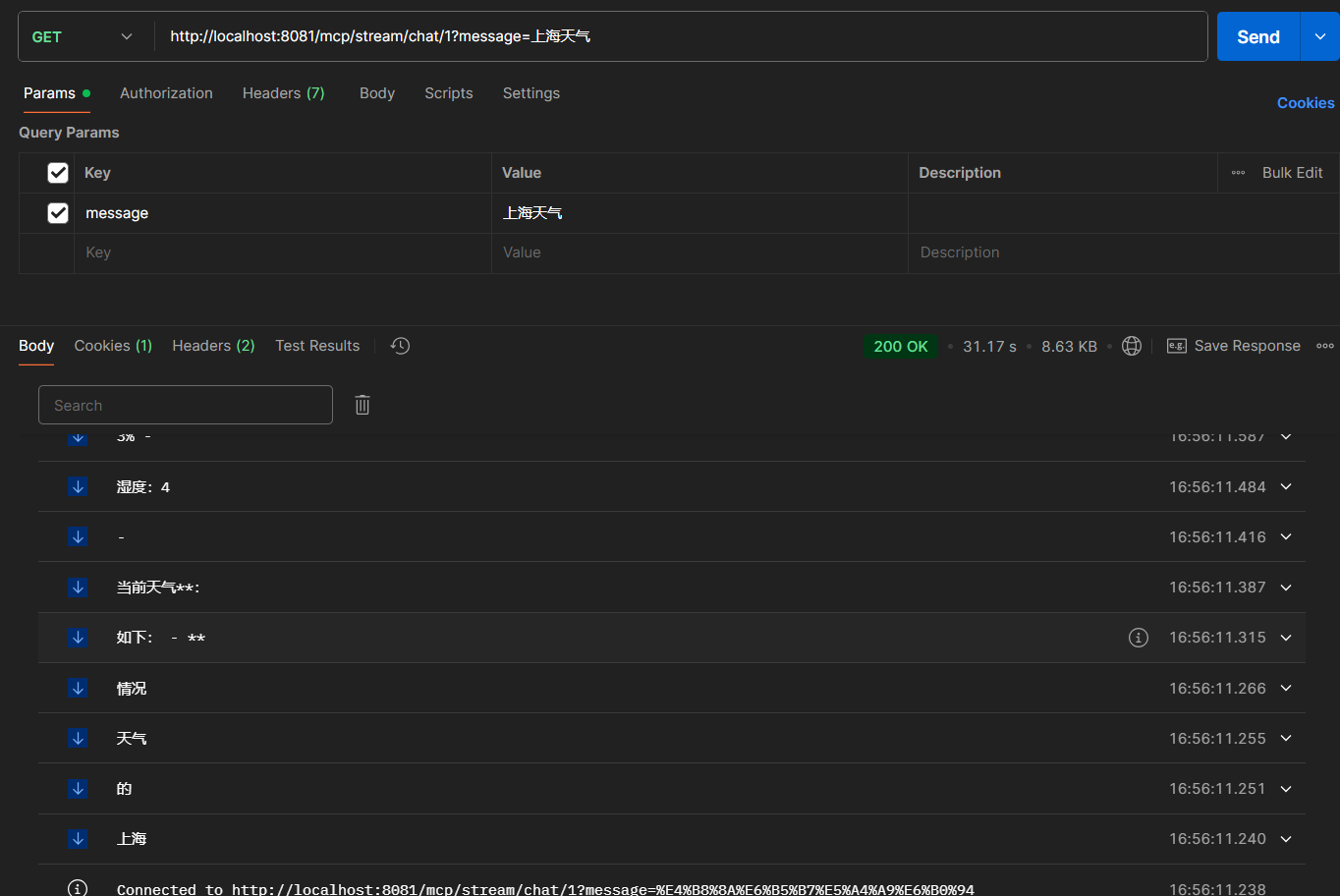Open response Cookies (1) tab
This screenshot has height=896, width=1340.
pos(113,346)
